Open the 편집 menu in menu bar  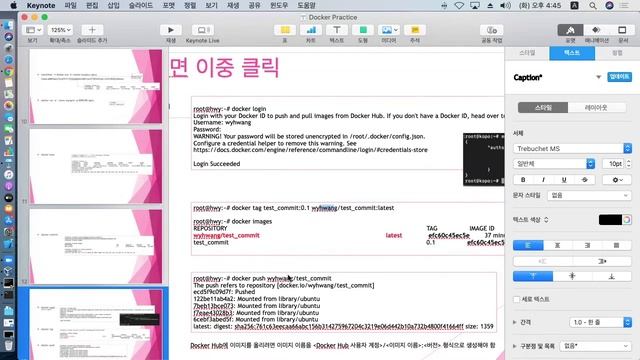(92, 5)
